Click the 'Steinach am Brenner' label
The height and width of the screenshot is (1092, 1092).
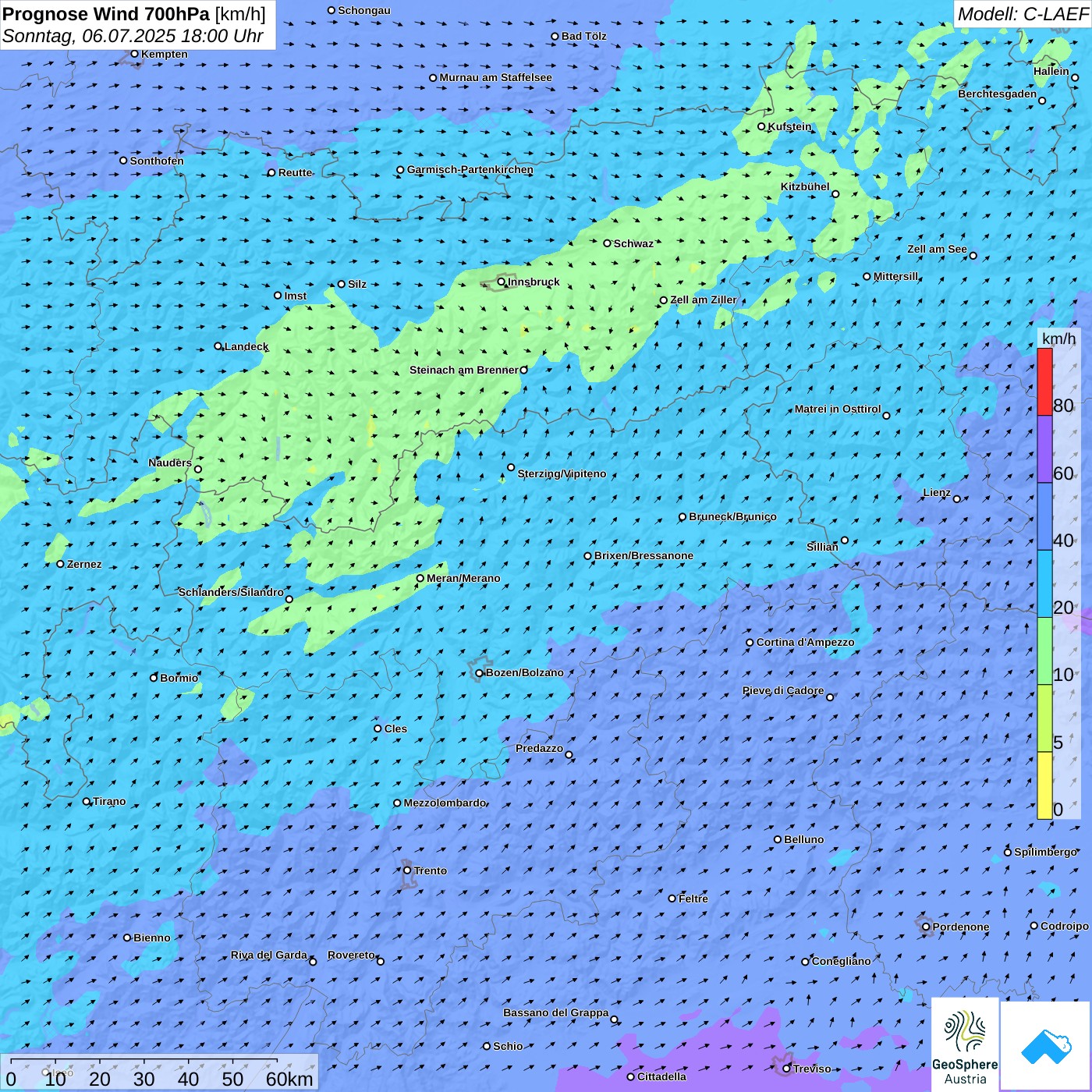point(464,370)
